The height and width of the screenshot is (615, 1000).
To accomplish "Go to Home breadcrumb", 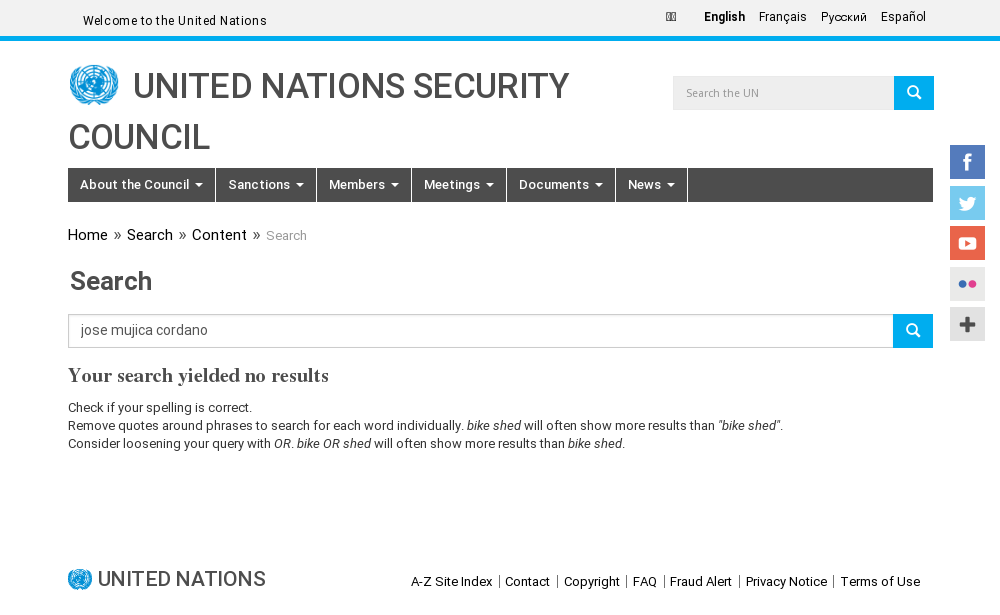I will click(88, 235).
